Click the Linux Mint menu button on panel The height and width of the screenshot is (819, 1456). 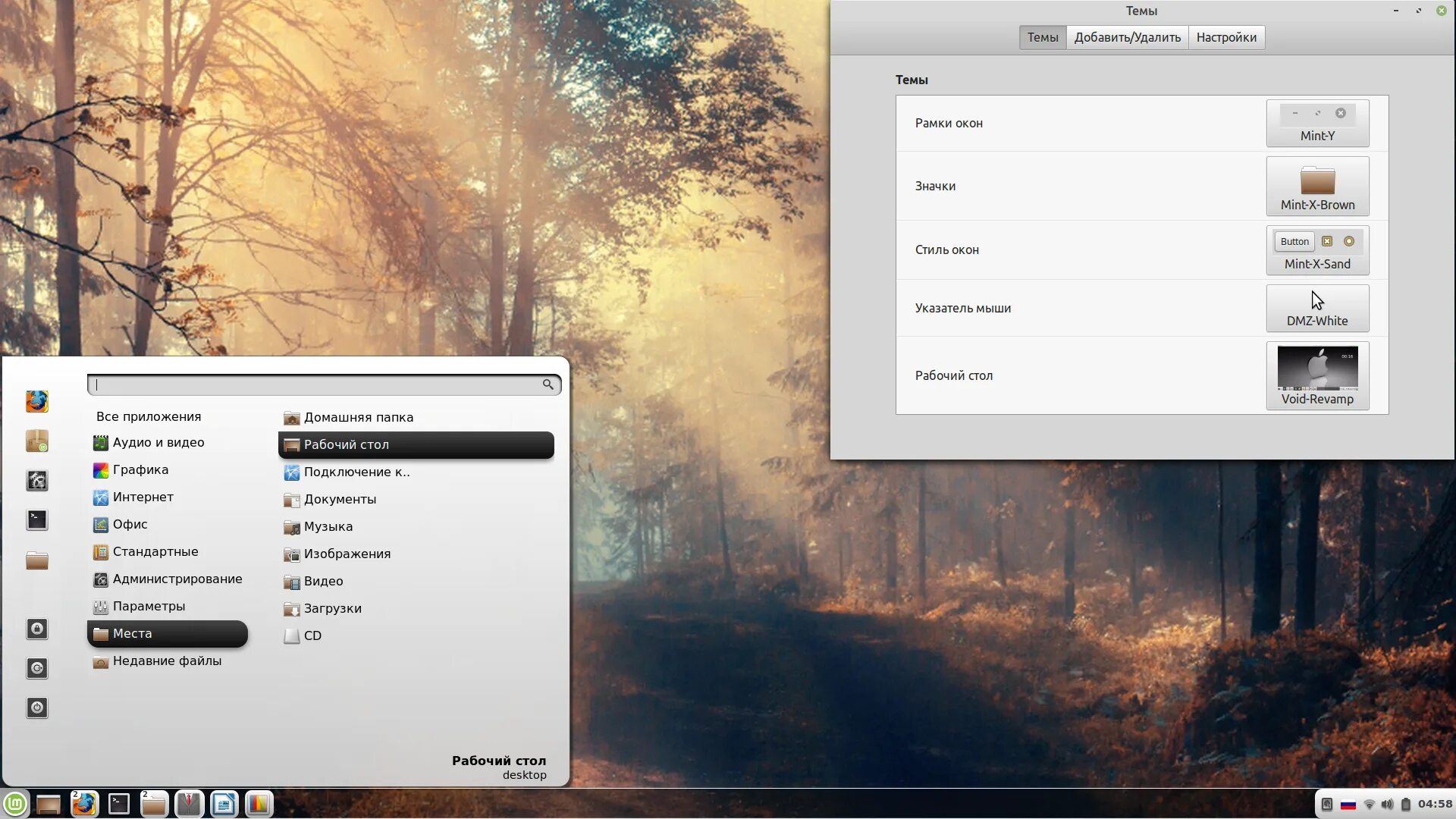pos(15,804)
